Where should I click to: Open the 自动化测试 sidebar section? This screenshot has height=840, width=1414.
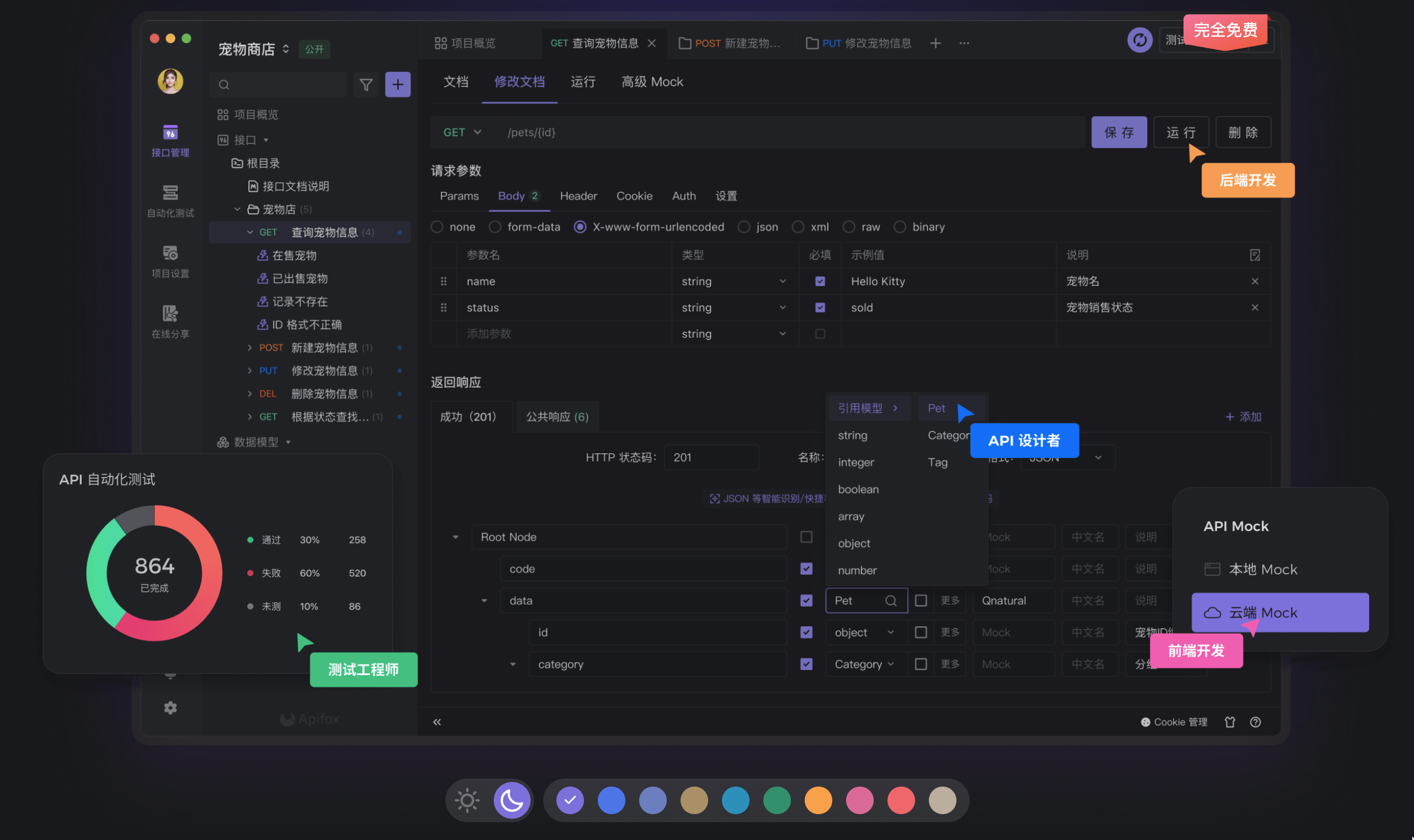point(170,201)
